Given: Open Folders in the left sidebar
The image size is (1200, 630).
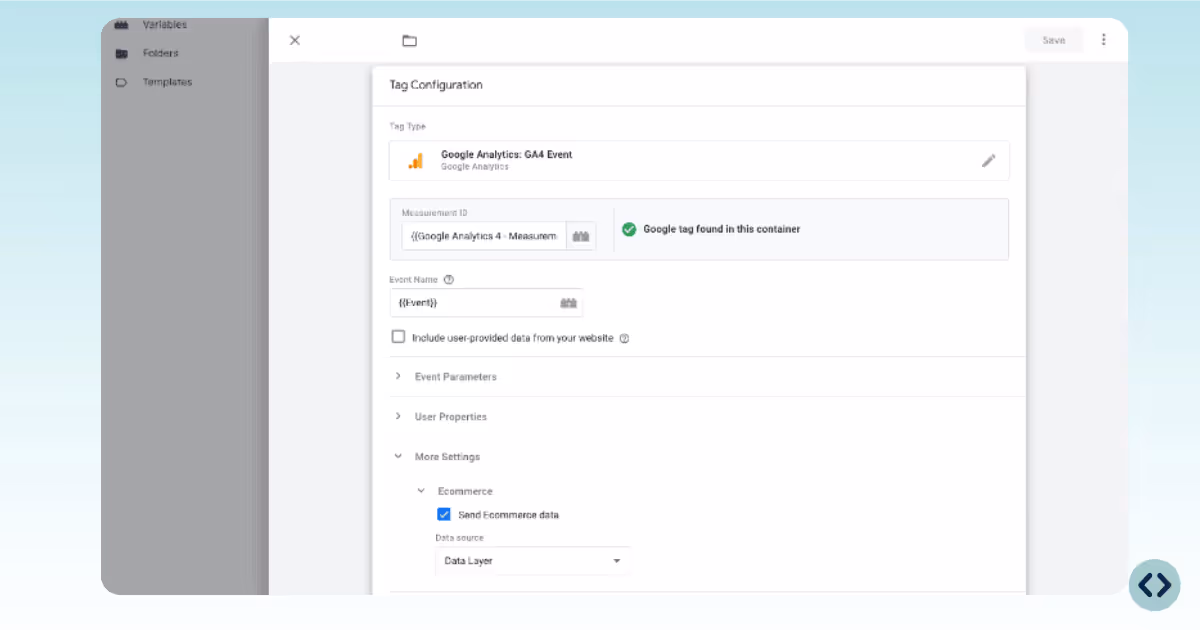Looking at the screenshot, I should pyautogui.click(x=160, y=53).
